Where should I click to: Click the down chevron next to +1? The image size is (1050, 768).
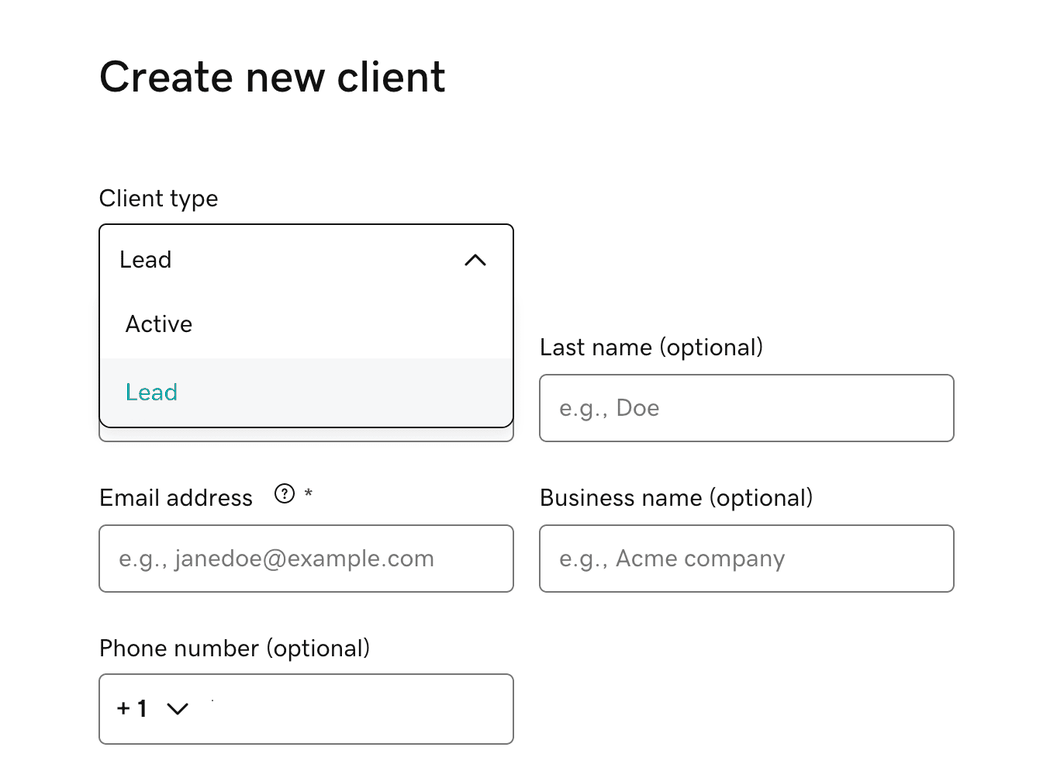click(x=178, y=709)
